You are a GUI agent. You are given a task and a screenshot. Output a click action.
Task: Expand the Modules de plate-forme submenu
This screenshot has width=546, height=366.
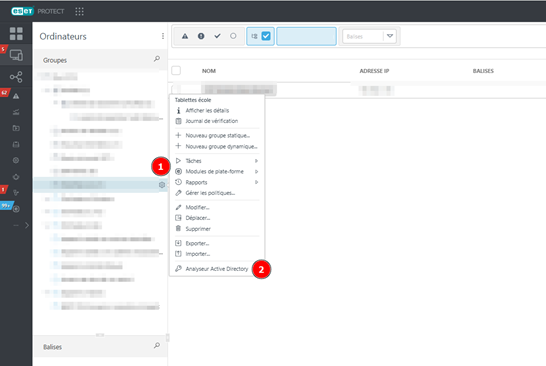click(x=217, y=172)
